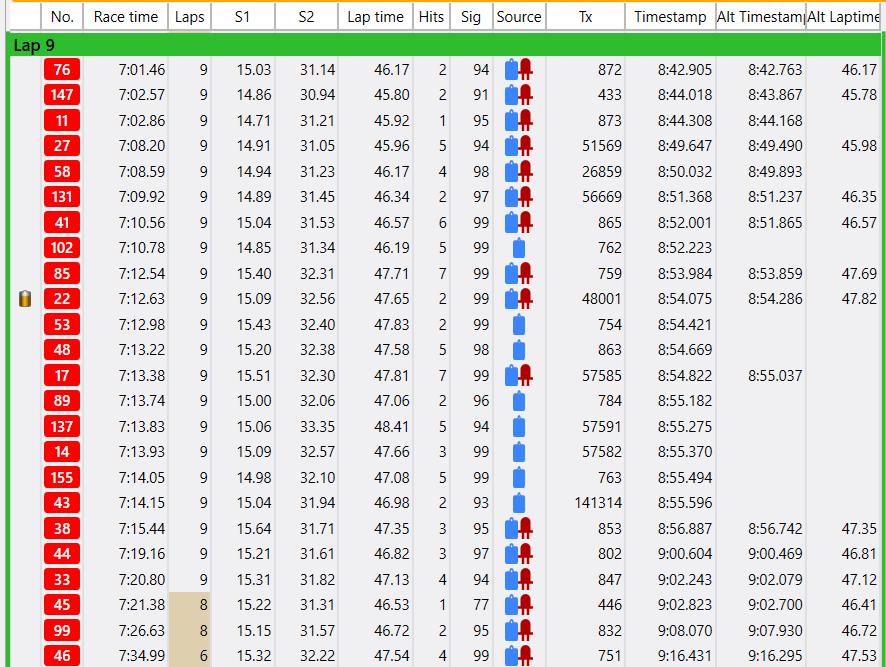Screen dimensions: 886x667
Task: Click signal value 77 for number 45
Action: tap(481, 605)
